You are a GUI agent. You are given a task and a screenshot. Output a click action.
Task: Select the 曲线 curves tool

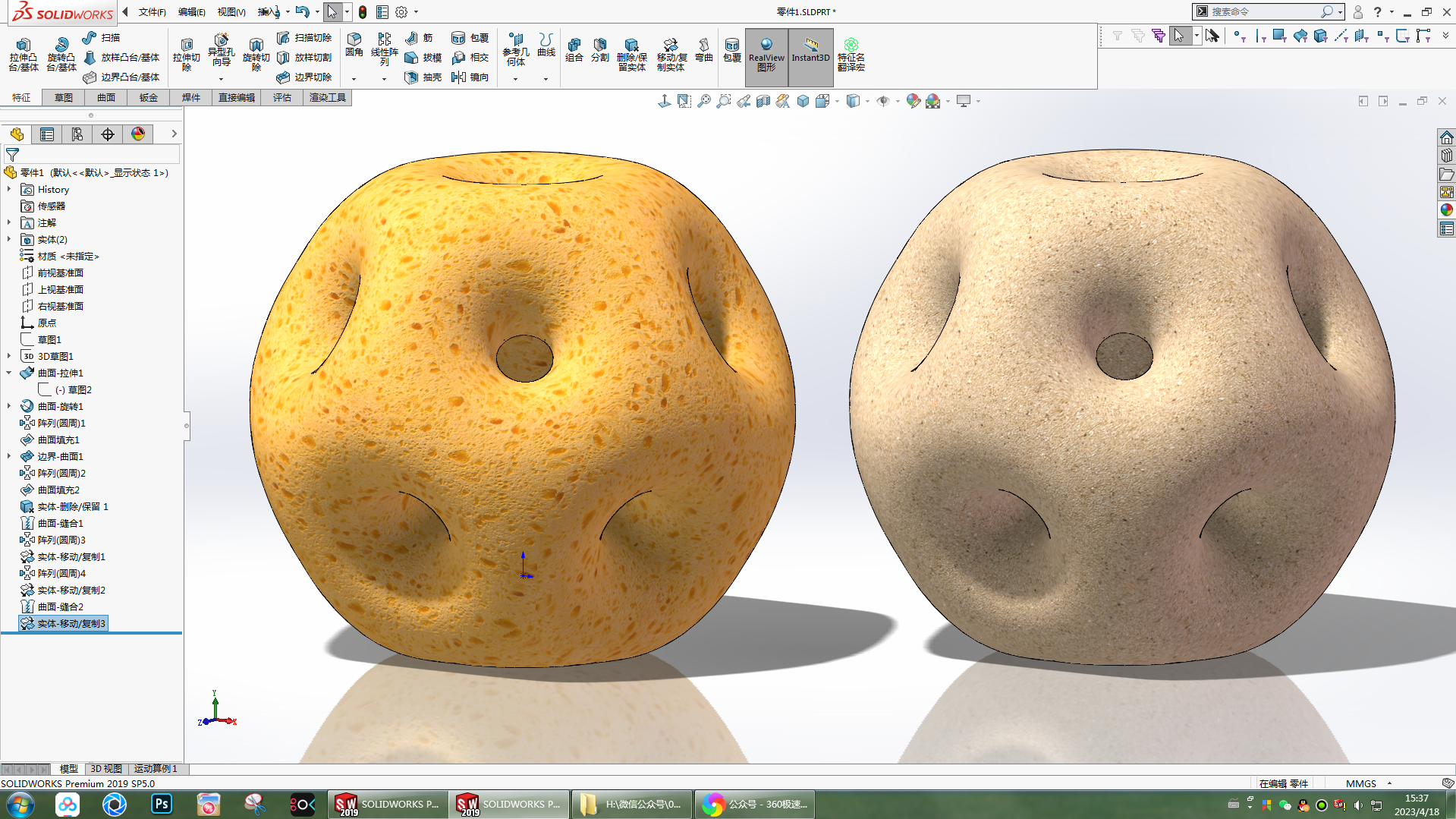[546, 45]
